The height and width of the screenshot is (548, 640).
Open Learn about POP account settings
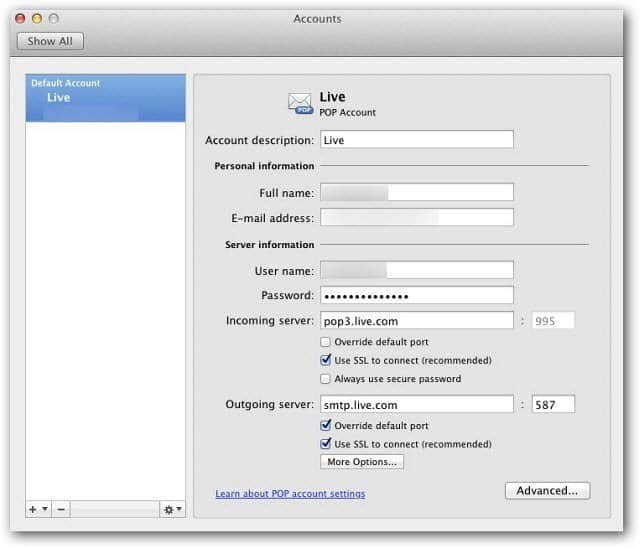[290, 494]
